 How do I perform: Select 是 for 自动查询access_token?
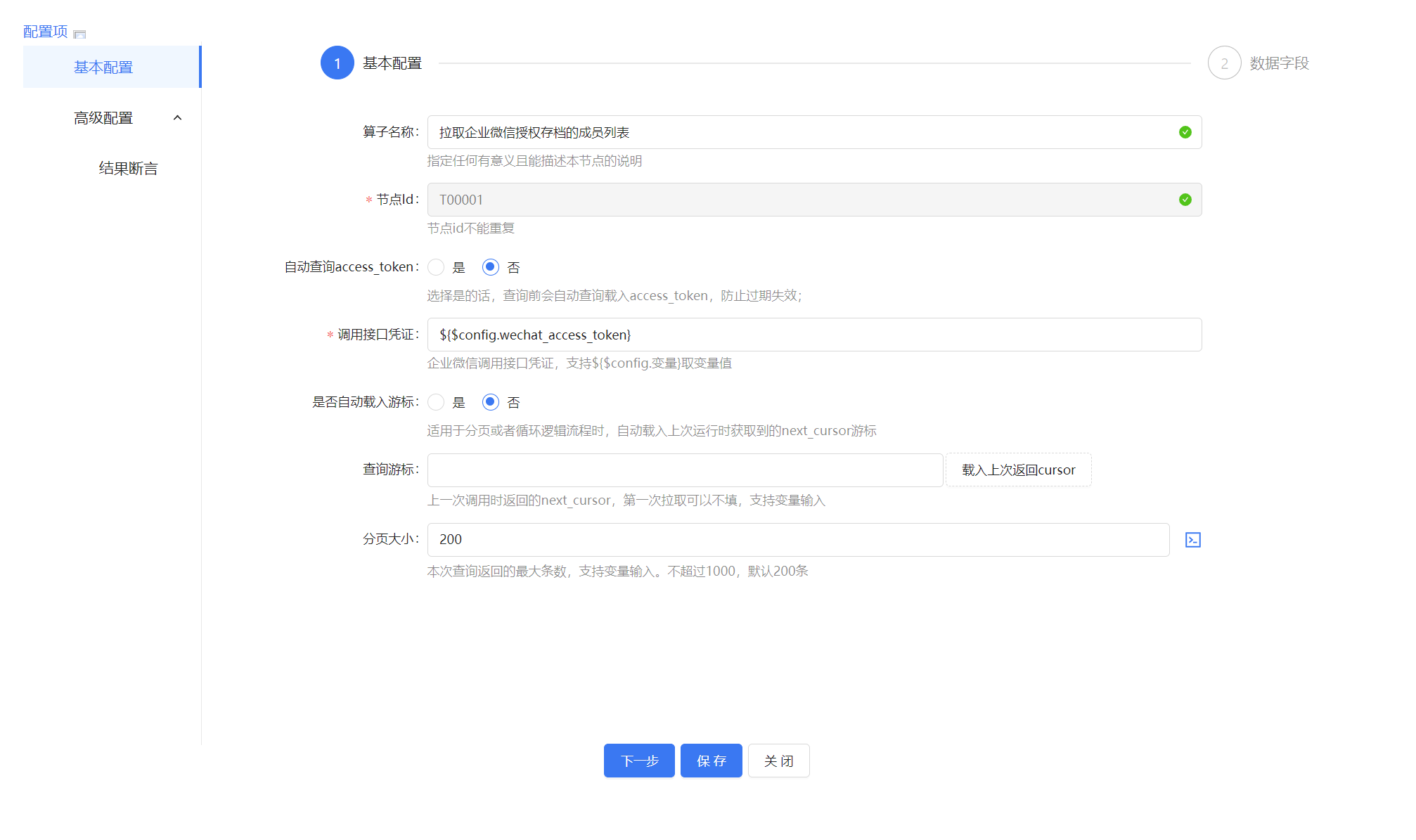436,267
